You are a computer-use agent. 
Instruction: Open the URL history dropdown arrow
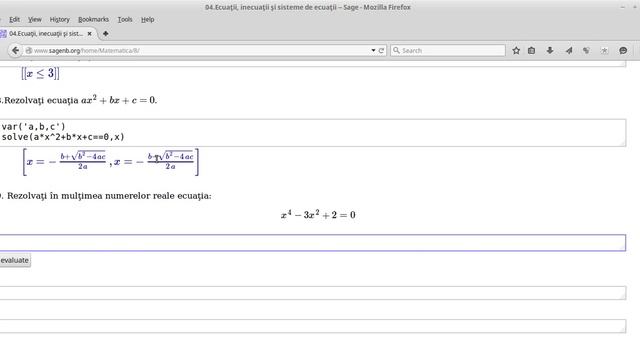(373, 50)
